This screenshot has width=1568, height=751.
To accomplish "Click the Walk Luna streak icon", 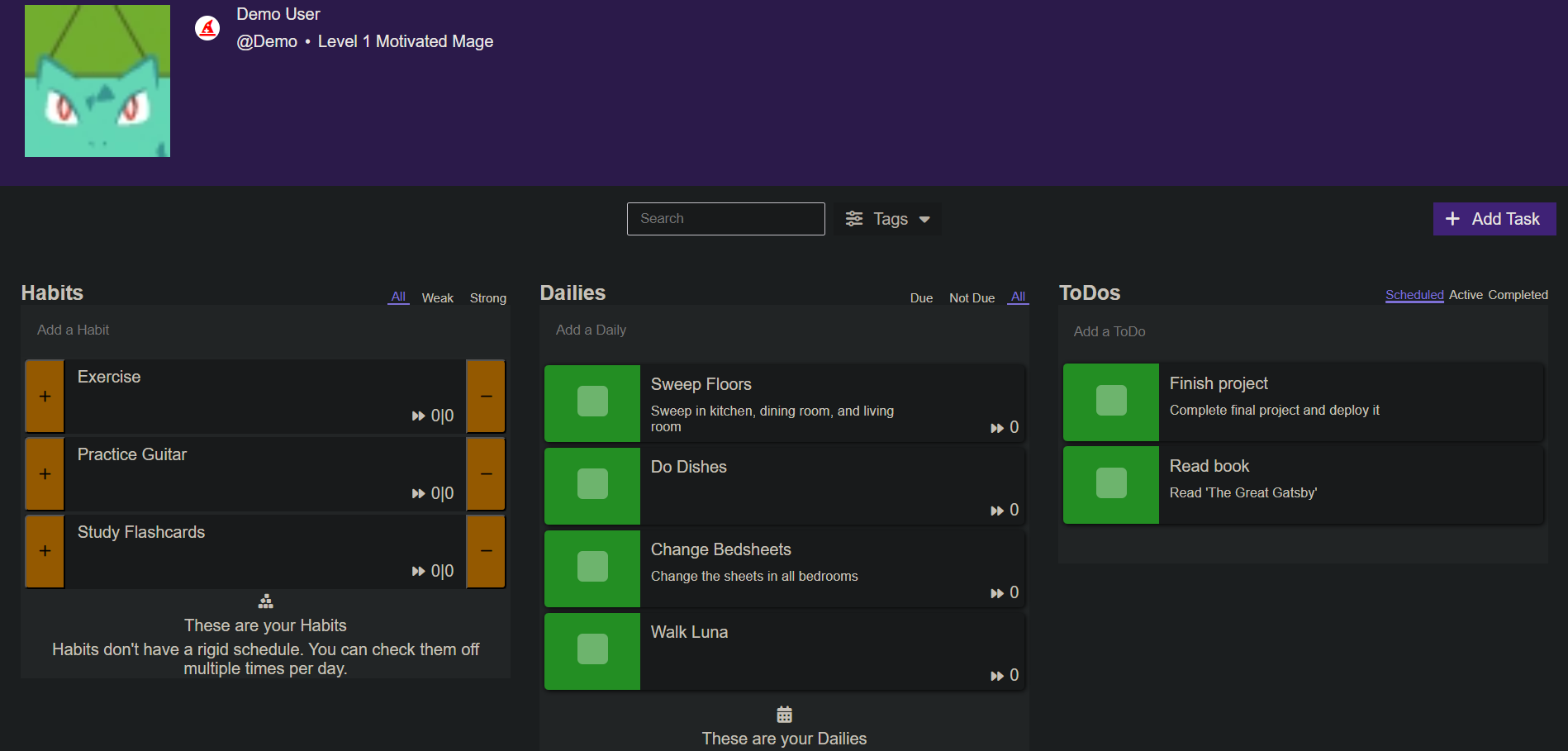I will click(997, 676).
